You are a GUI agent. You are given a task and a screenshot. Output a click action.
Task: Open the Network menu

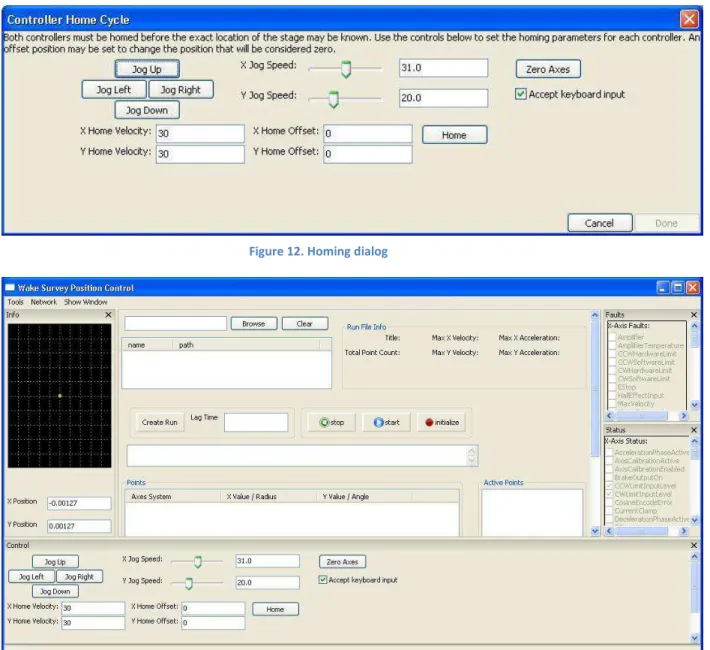point(44,302)
